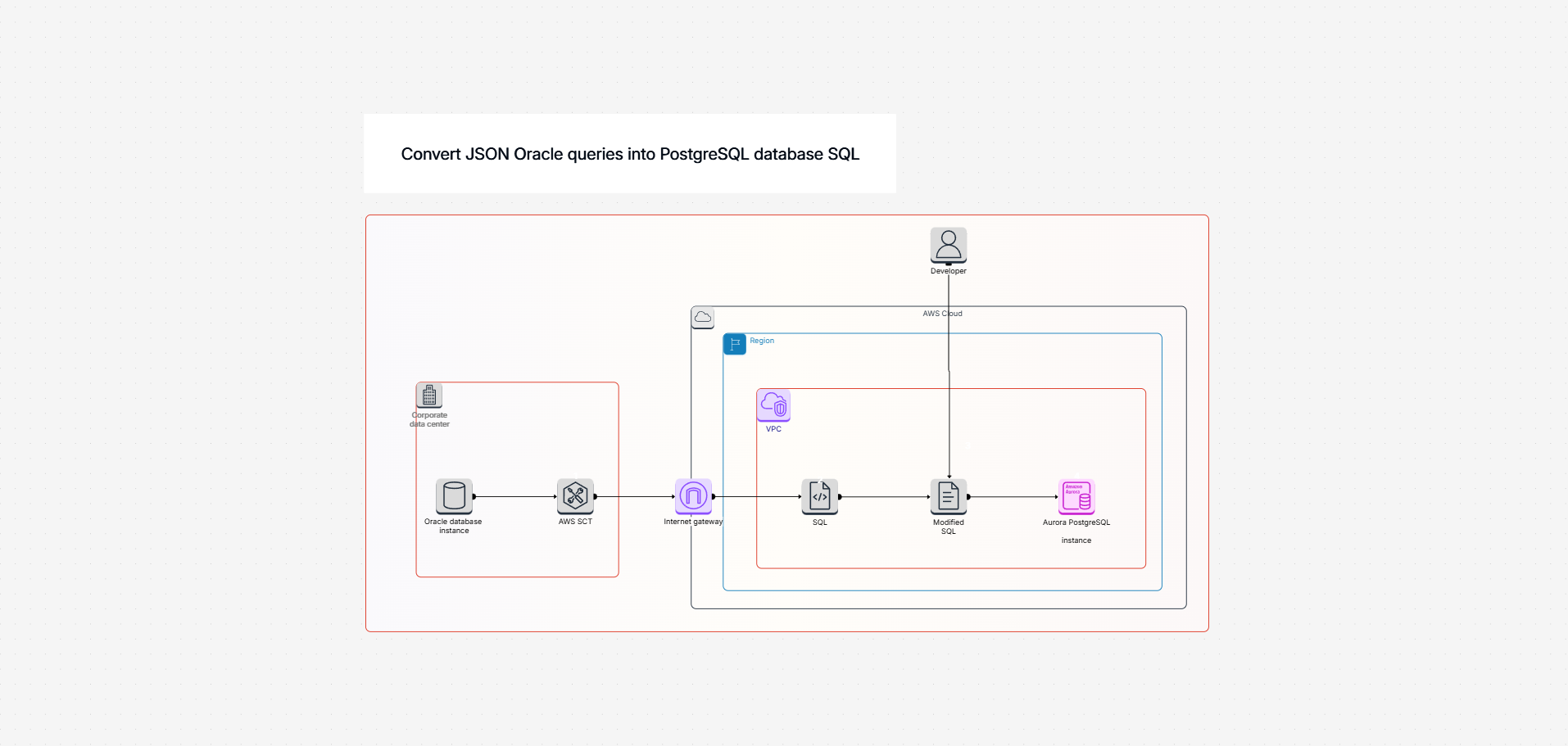
Task: Click the VPC cloud shield icon
Action: point(773,406)
